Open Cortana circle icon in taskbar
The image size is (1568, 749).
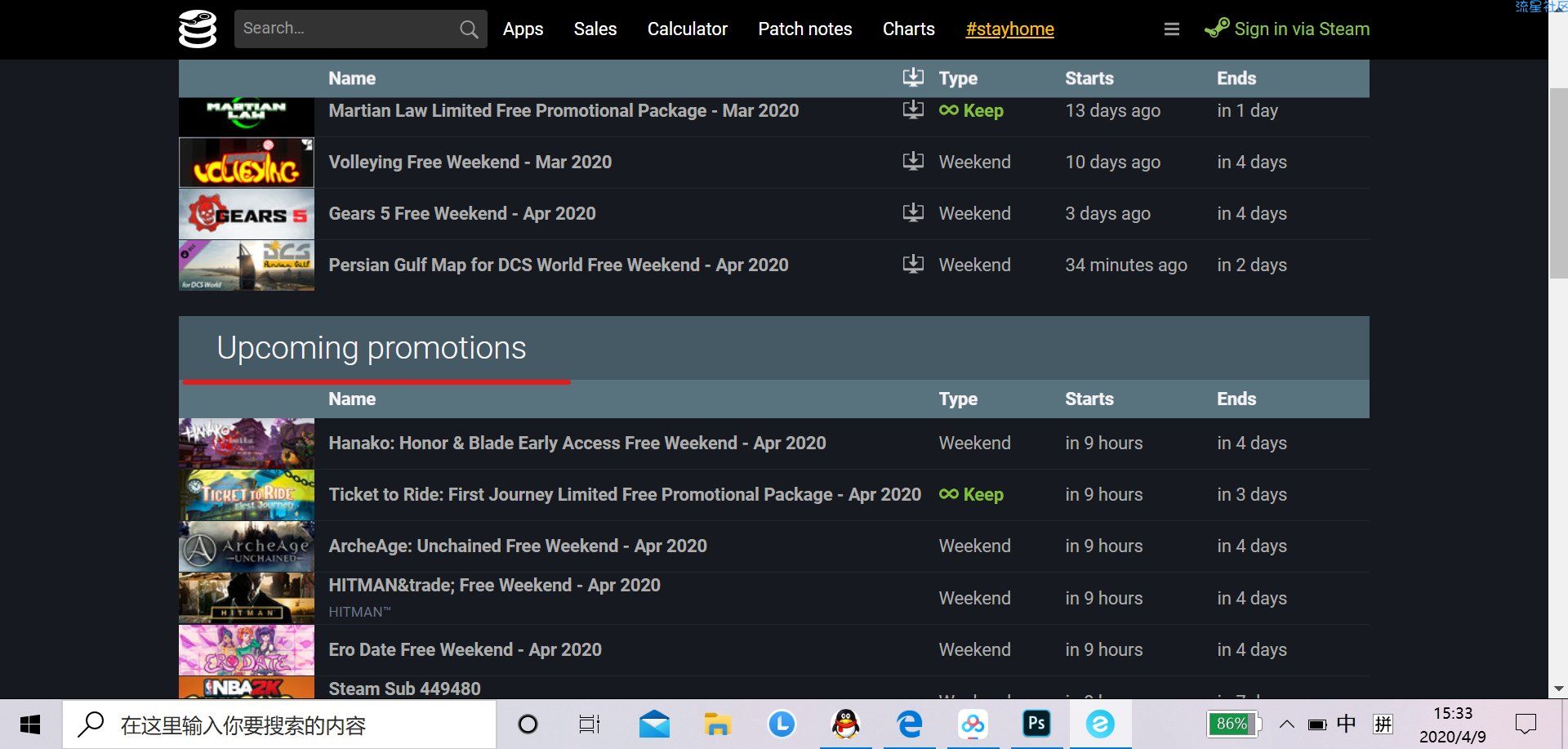click(x=528, y=724)
